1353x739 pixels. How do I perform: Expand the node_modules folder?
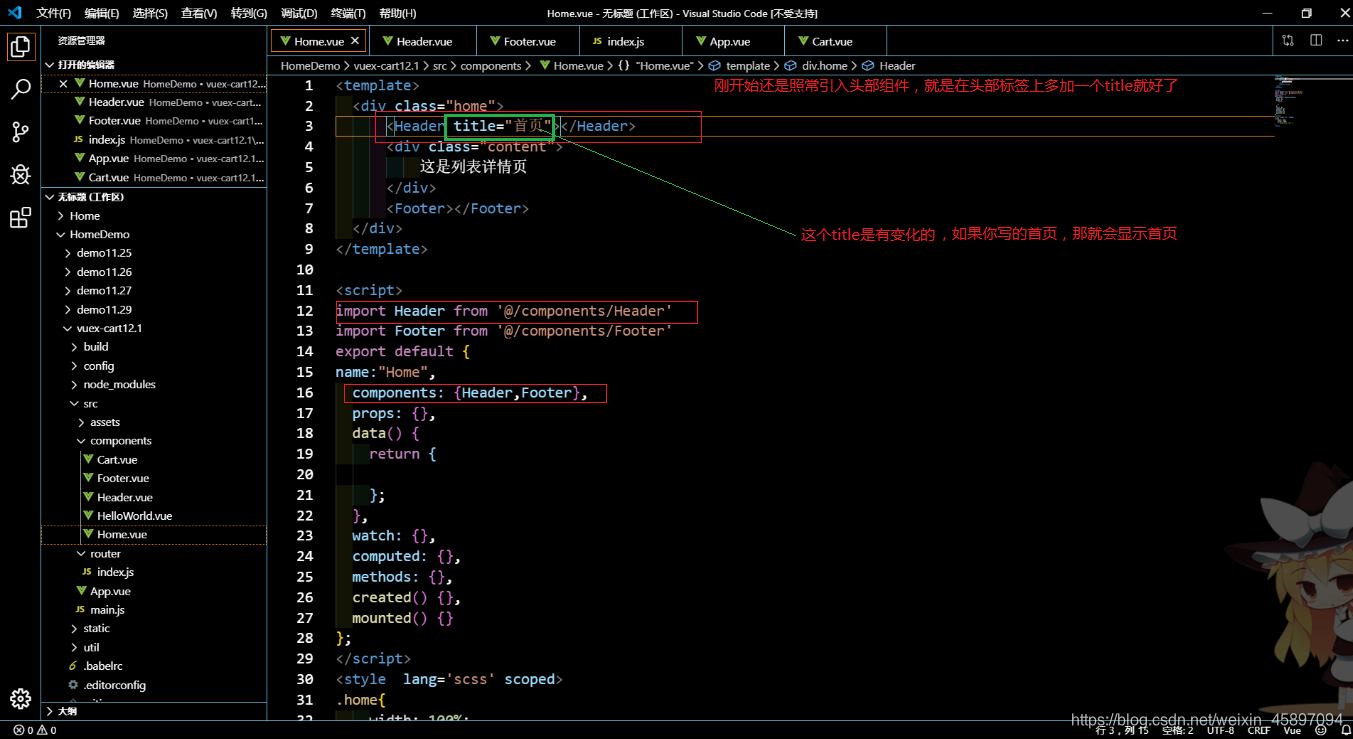pos(154,384)
